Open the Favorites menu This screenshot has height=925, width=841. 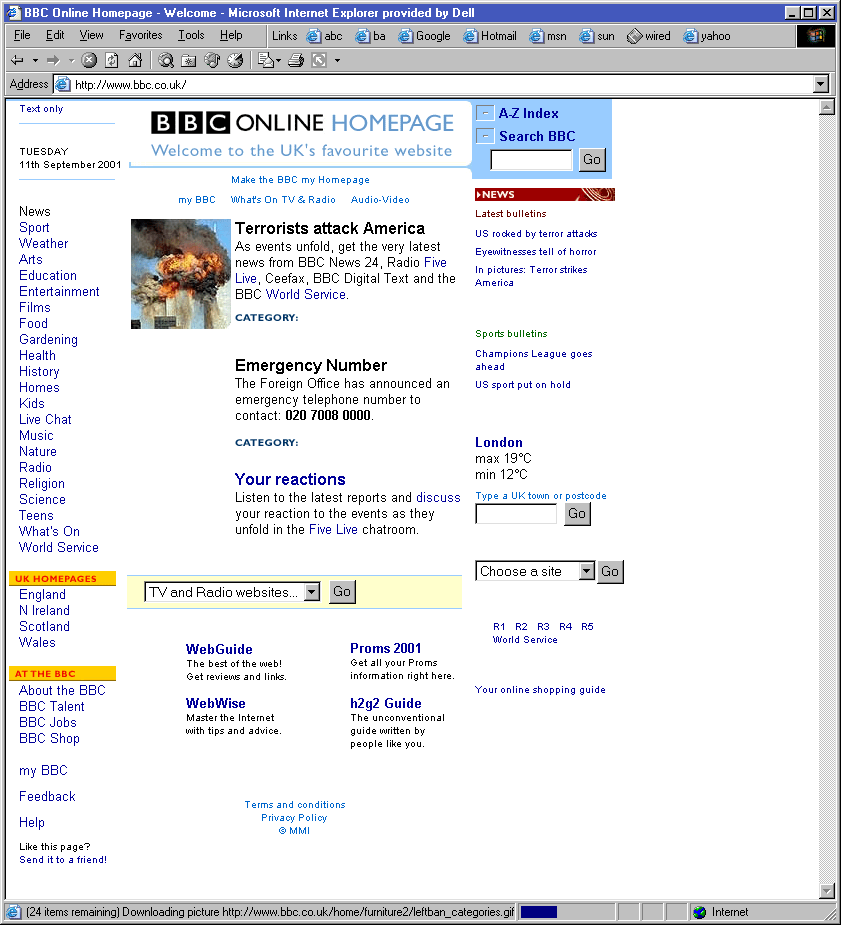coord(140,35)
